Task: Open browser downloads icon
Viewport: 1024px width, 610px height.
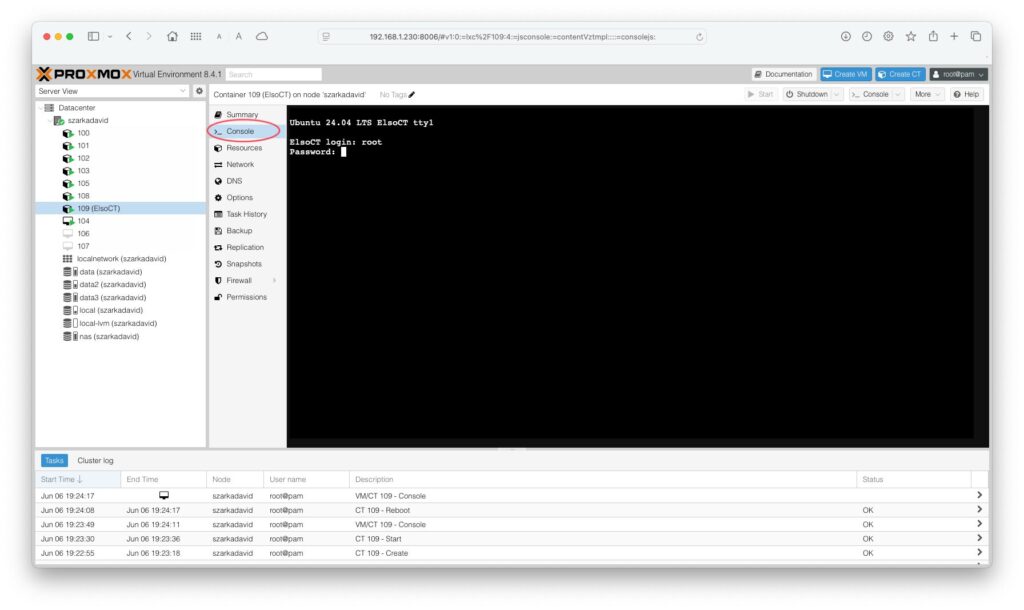Action: (846, 37)
